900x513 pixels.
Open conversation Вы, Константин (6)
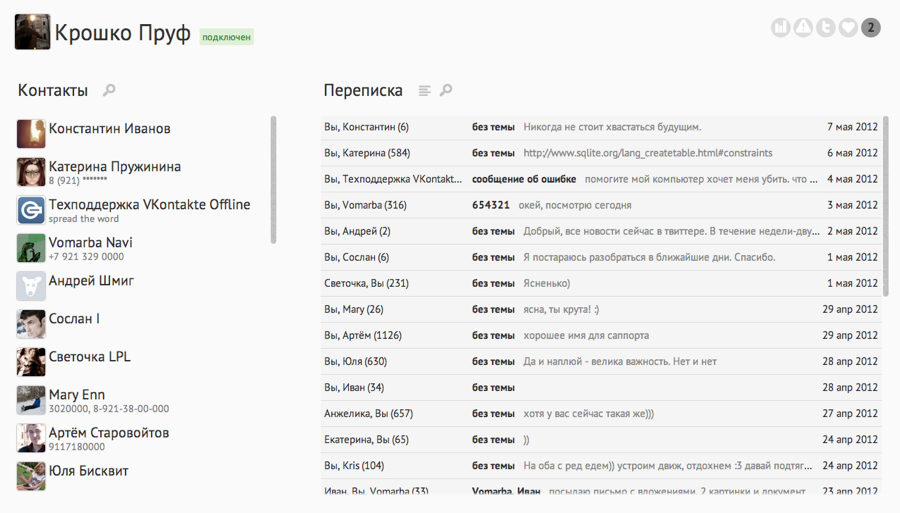601,127
